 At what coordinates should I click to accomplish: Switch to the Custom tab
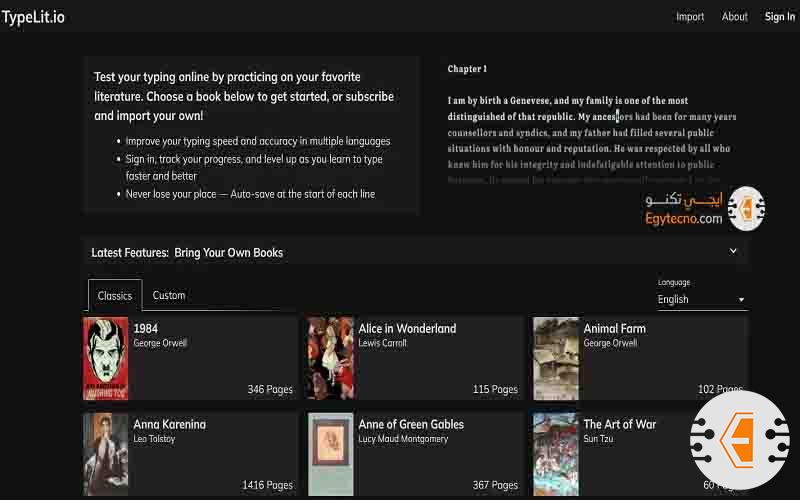169,295
